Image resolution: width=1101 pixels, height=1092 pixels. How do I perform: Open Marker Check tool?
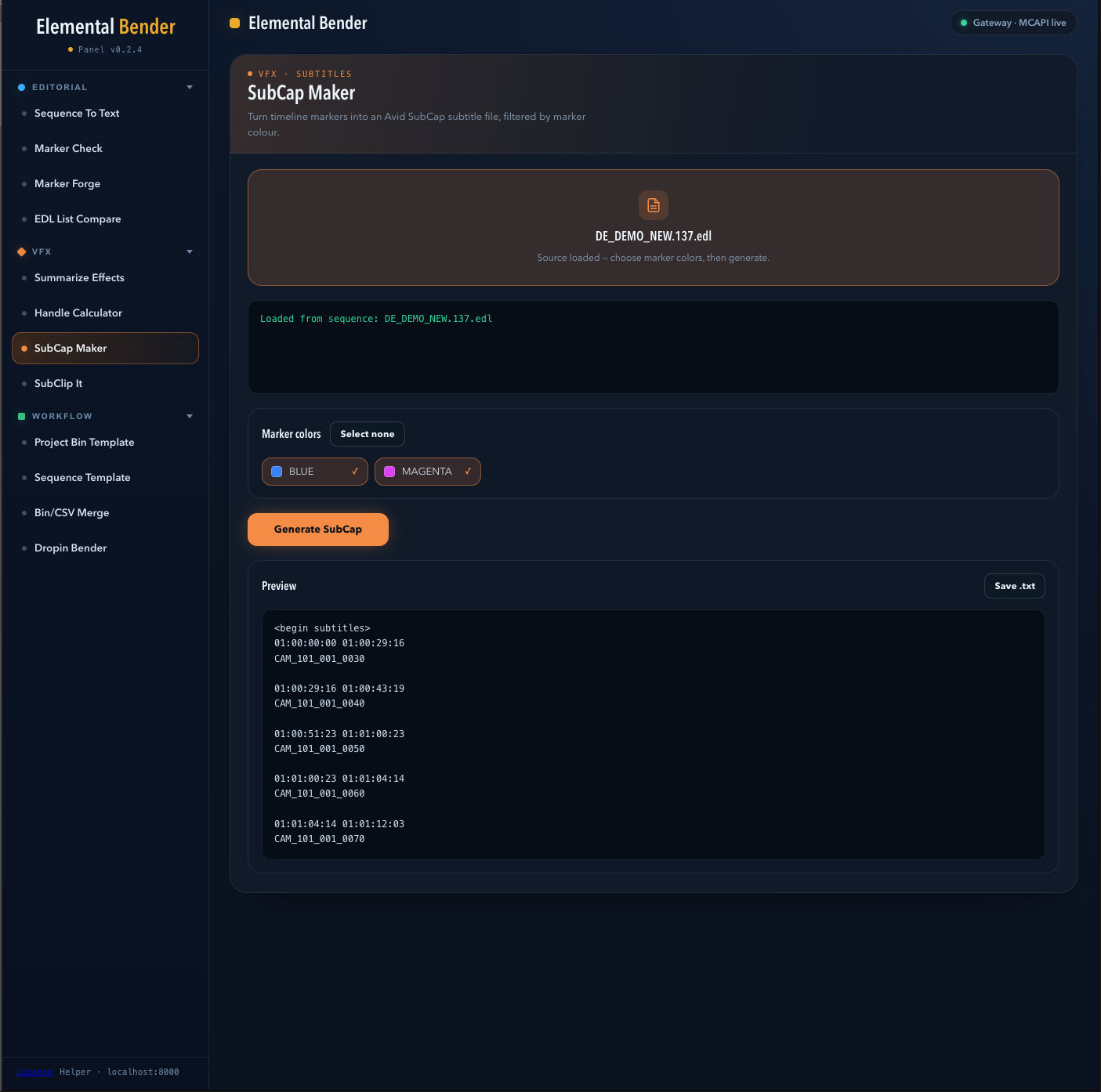pos(105,149)
